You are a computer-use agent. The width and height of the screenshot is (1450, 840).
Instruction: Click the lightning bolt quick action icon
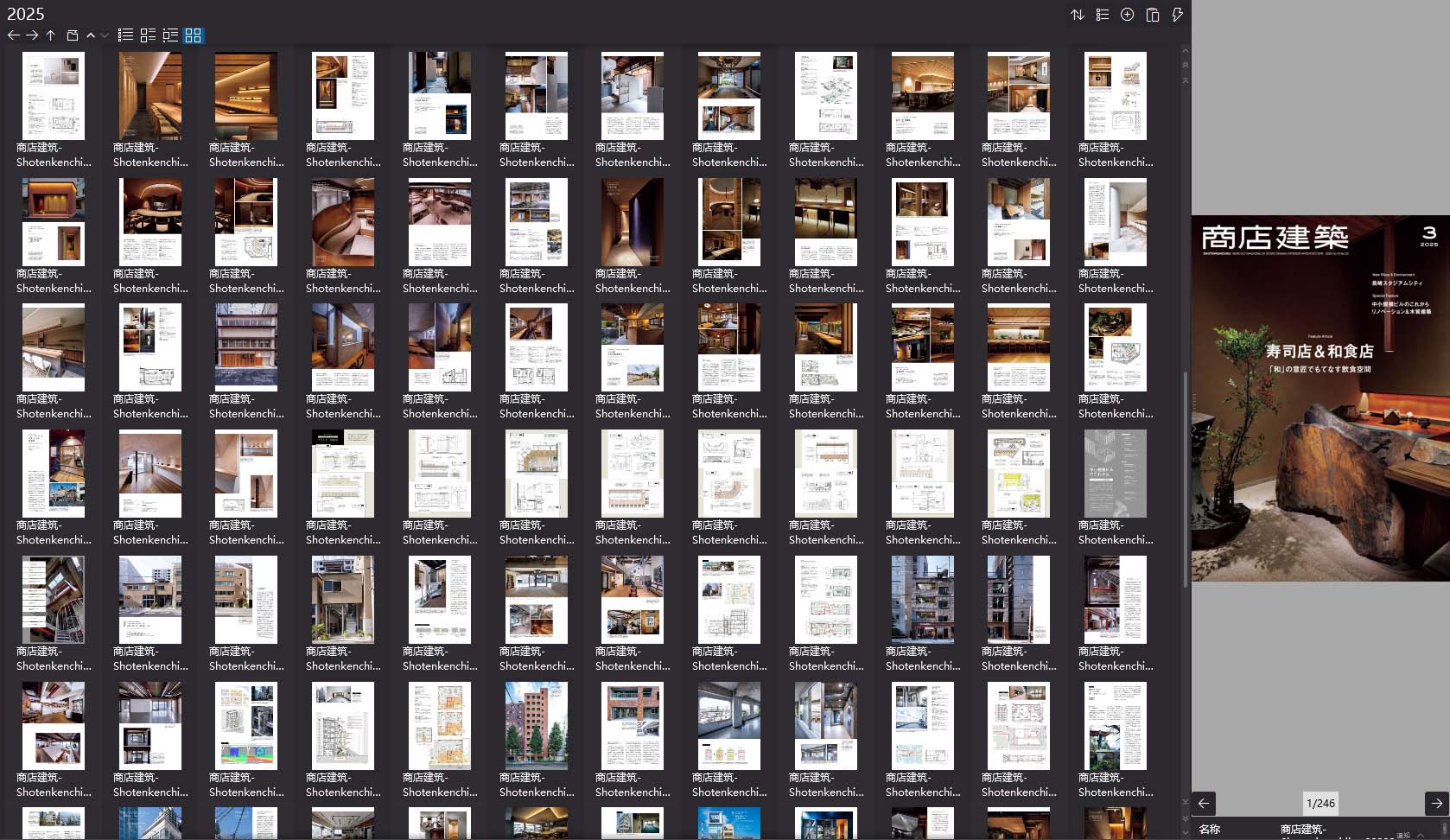click(1177, 15)
